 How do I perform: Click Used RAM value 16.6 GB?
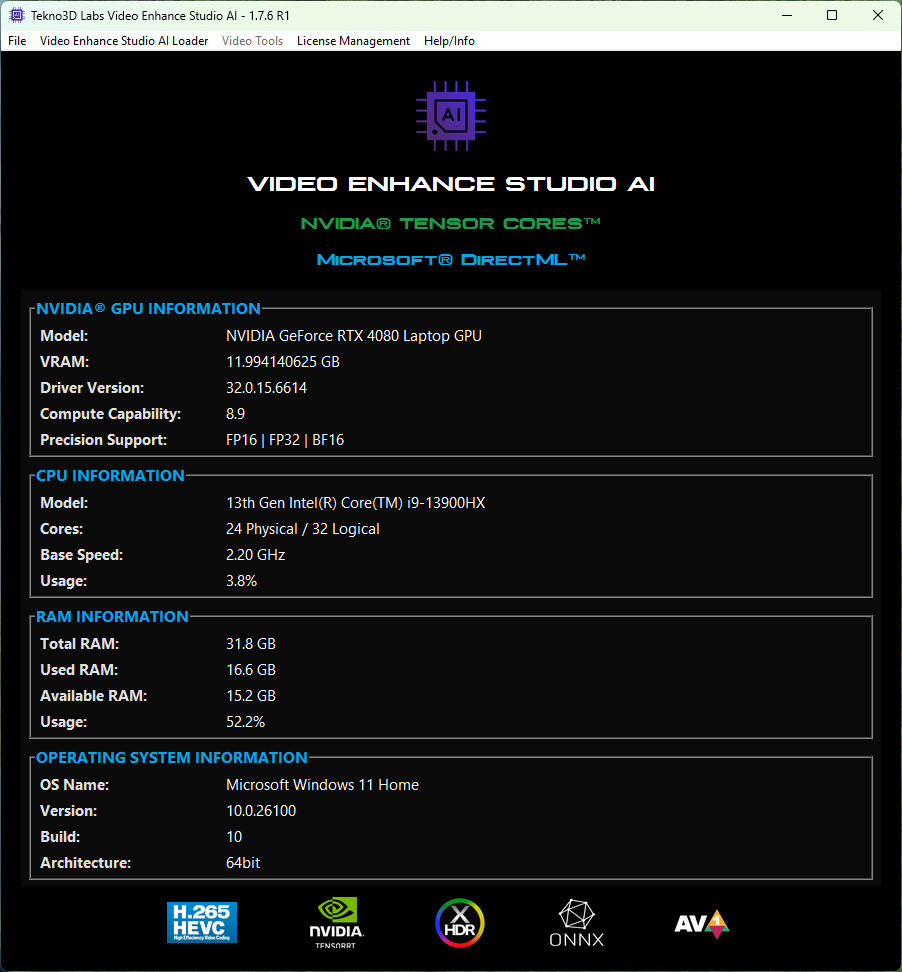point(250,670)
